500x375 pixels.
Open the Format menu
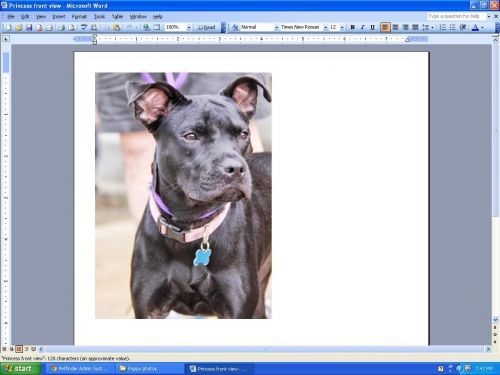79,16
